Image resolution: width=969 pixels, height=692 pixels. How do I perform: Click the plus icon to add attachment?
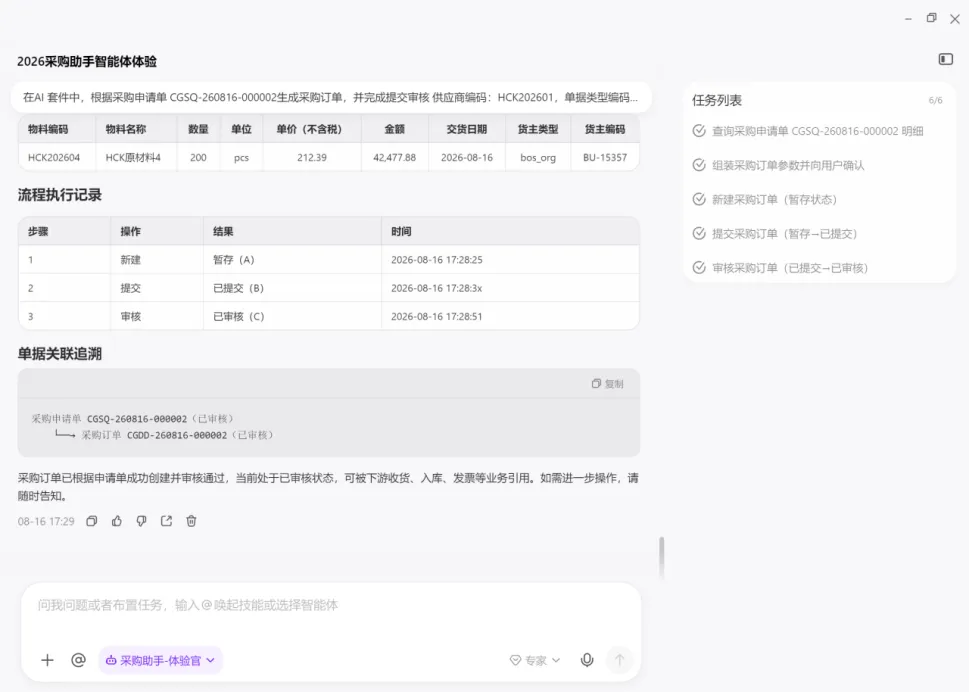pos(48,660)
